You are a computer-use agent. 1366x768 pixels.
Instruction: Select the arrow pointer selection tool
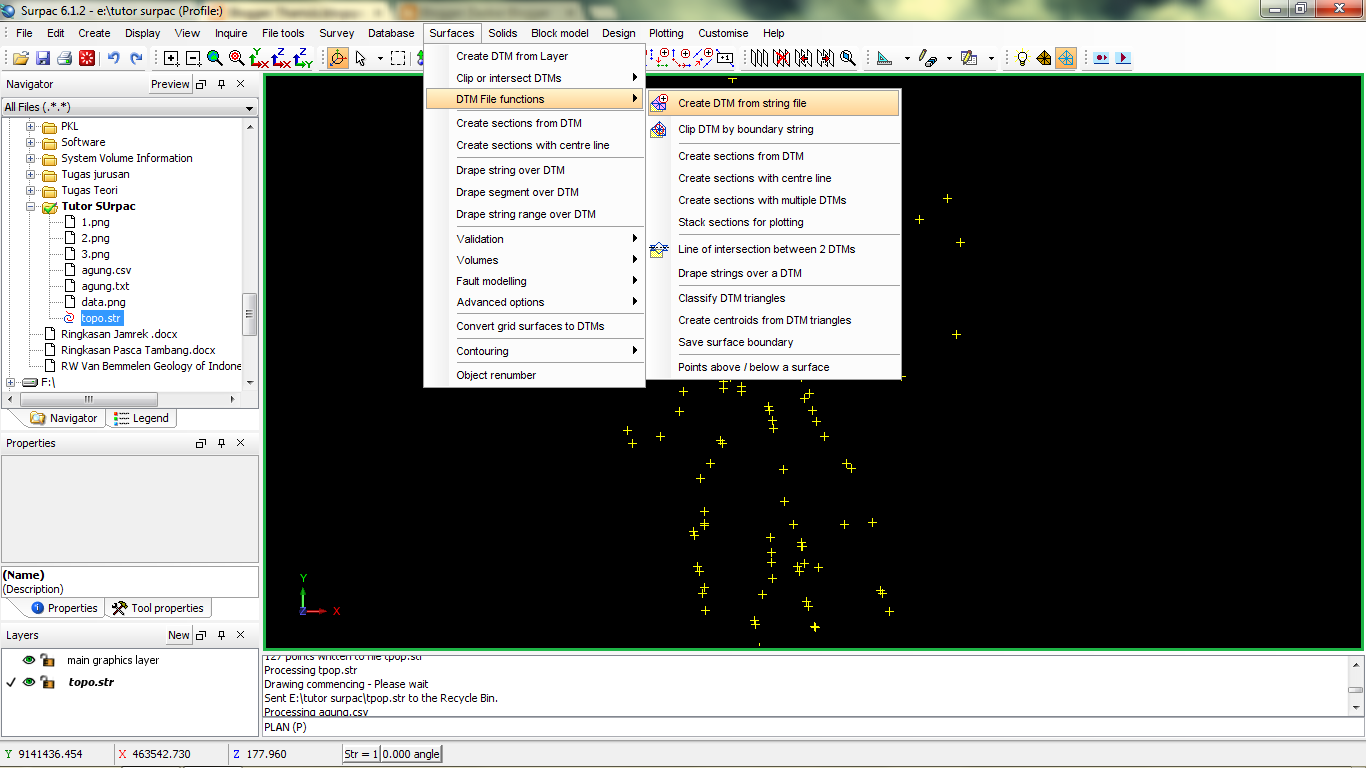tap(360, 58)
